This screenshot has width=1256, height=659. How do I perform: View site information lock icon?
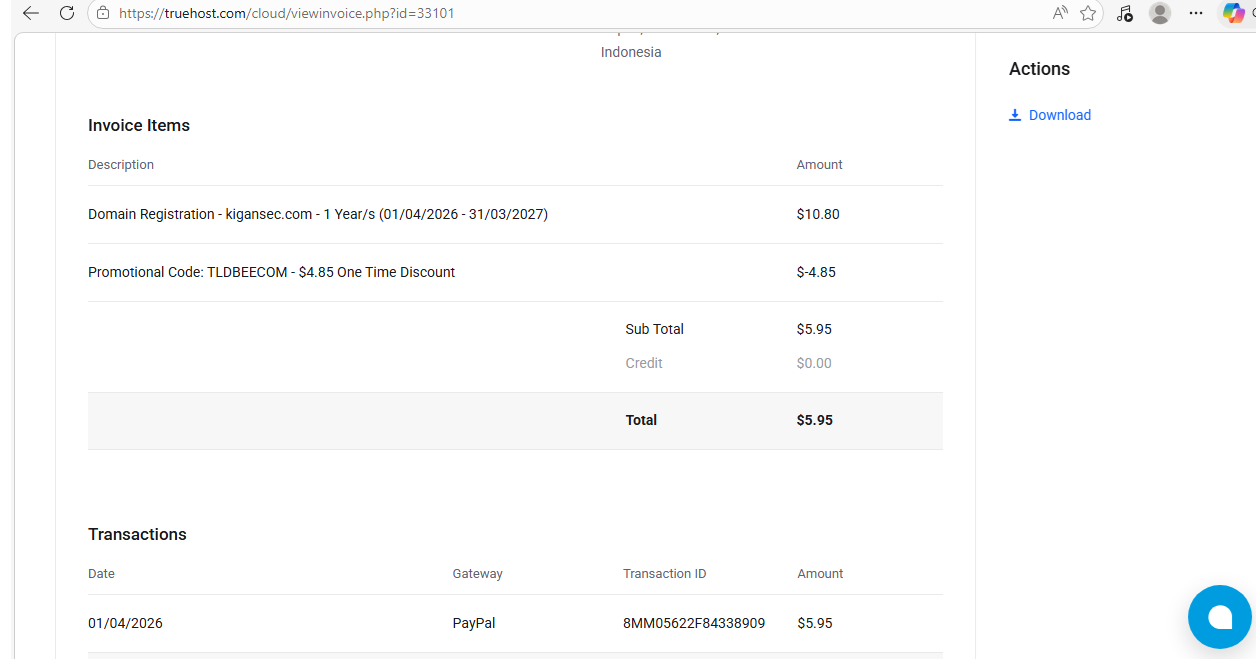pos(102,13)
